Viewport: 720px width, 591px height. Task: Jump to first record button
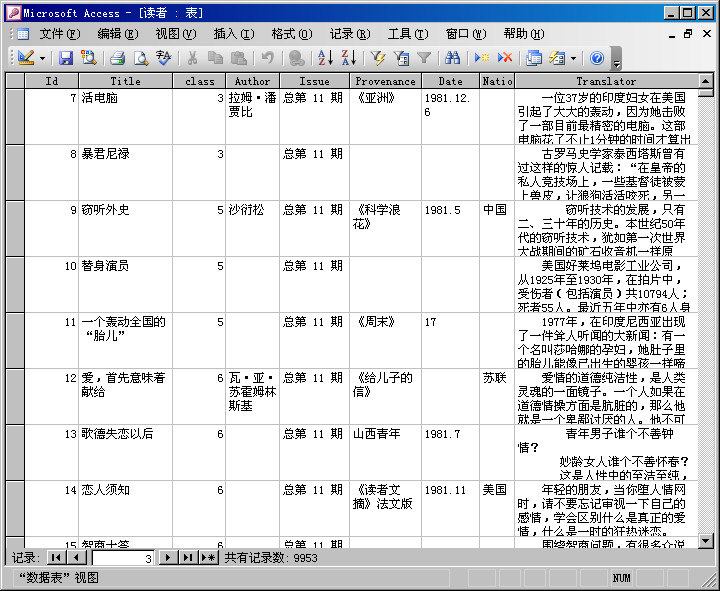coord(54,558)
